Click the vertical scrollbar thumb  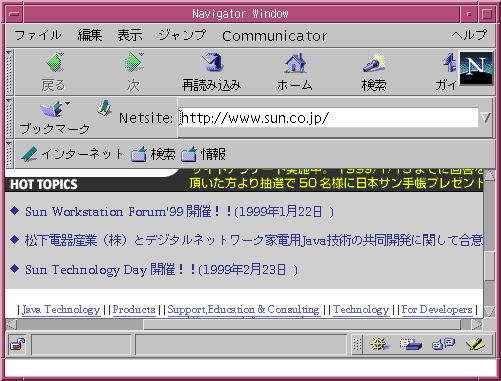pos(489,266)
